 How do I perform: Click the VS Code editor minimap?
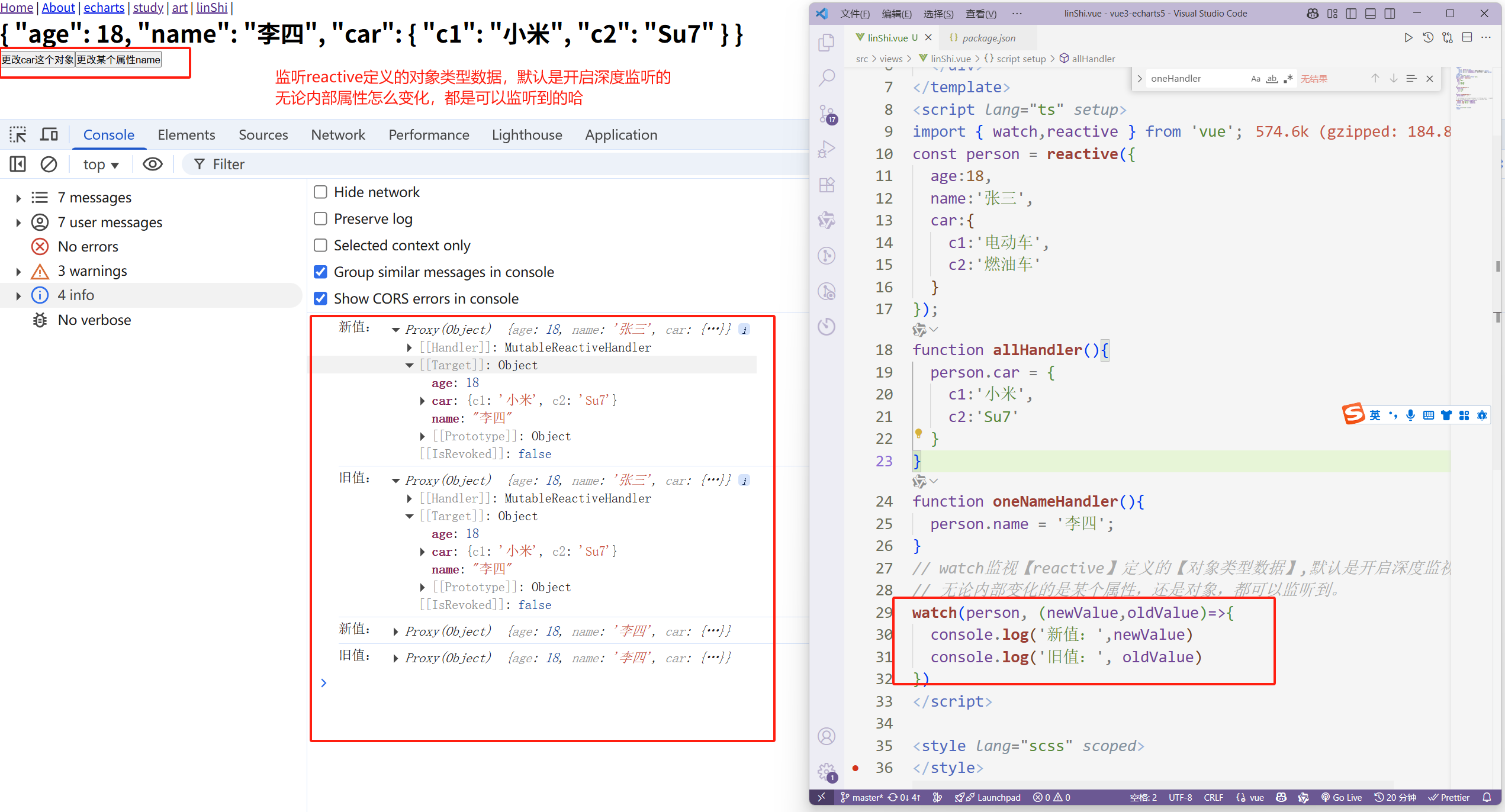click(1467, 89)
